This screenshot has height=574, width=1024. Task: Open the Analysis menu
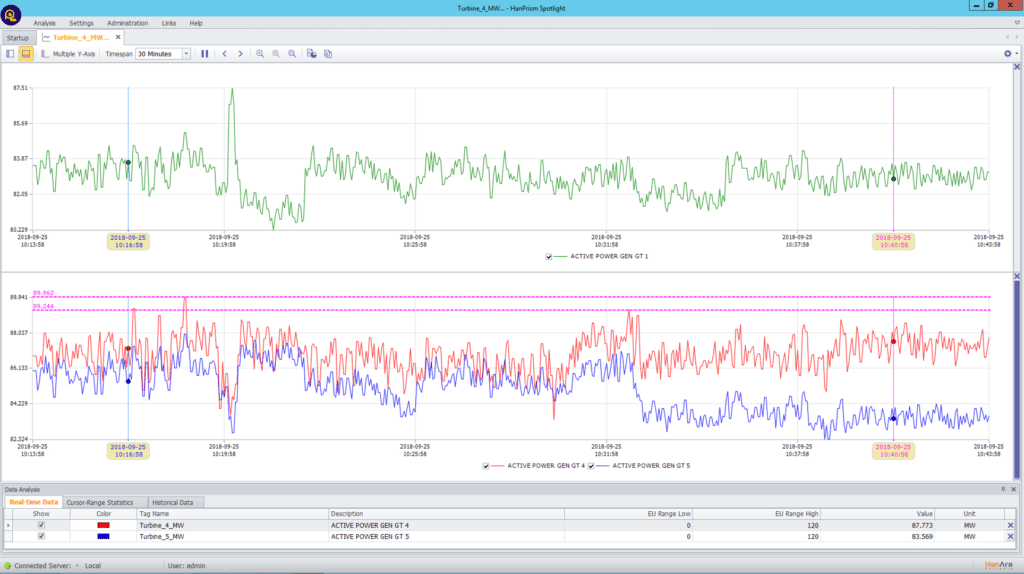(44, 23)
